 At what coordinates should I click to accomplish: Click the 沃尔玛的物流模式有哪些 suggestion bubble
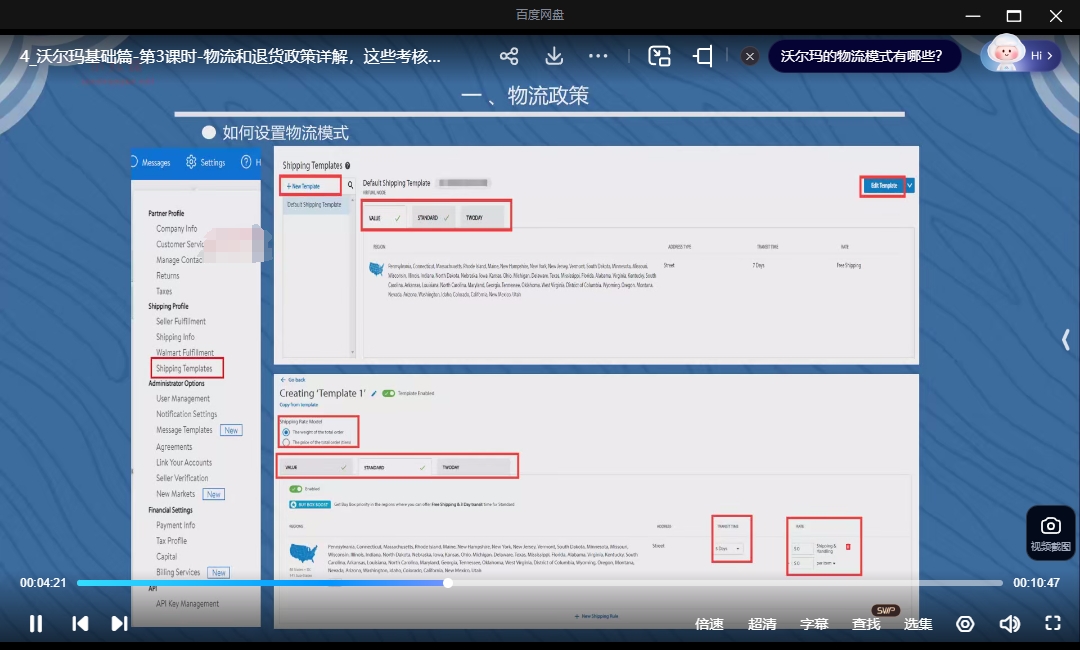pos(864,56)
